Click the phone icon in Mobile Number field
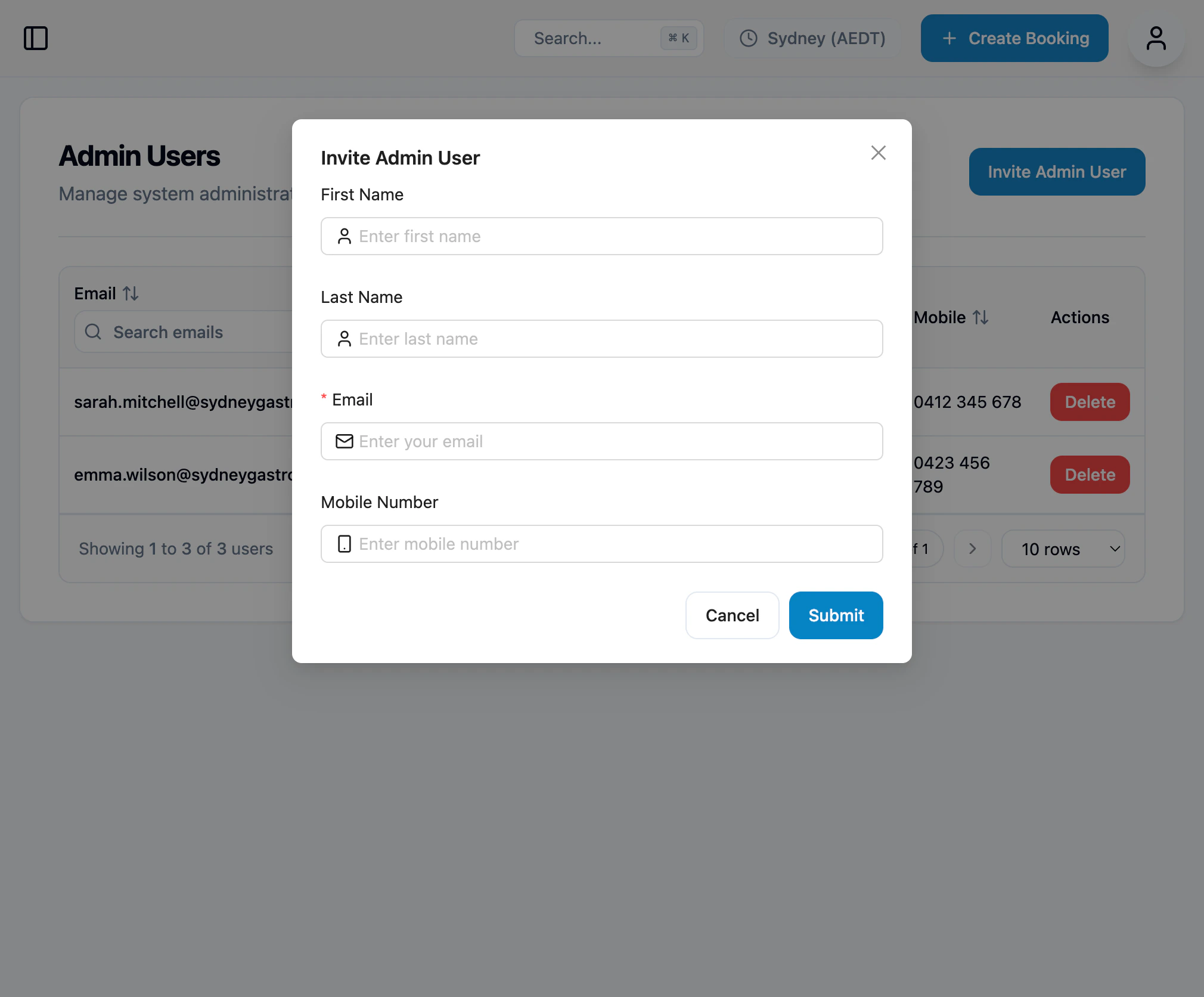The height and width of the screenshot is (997, 1204). pos(344,544)
